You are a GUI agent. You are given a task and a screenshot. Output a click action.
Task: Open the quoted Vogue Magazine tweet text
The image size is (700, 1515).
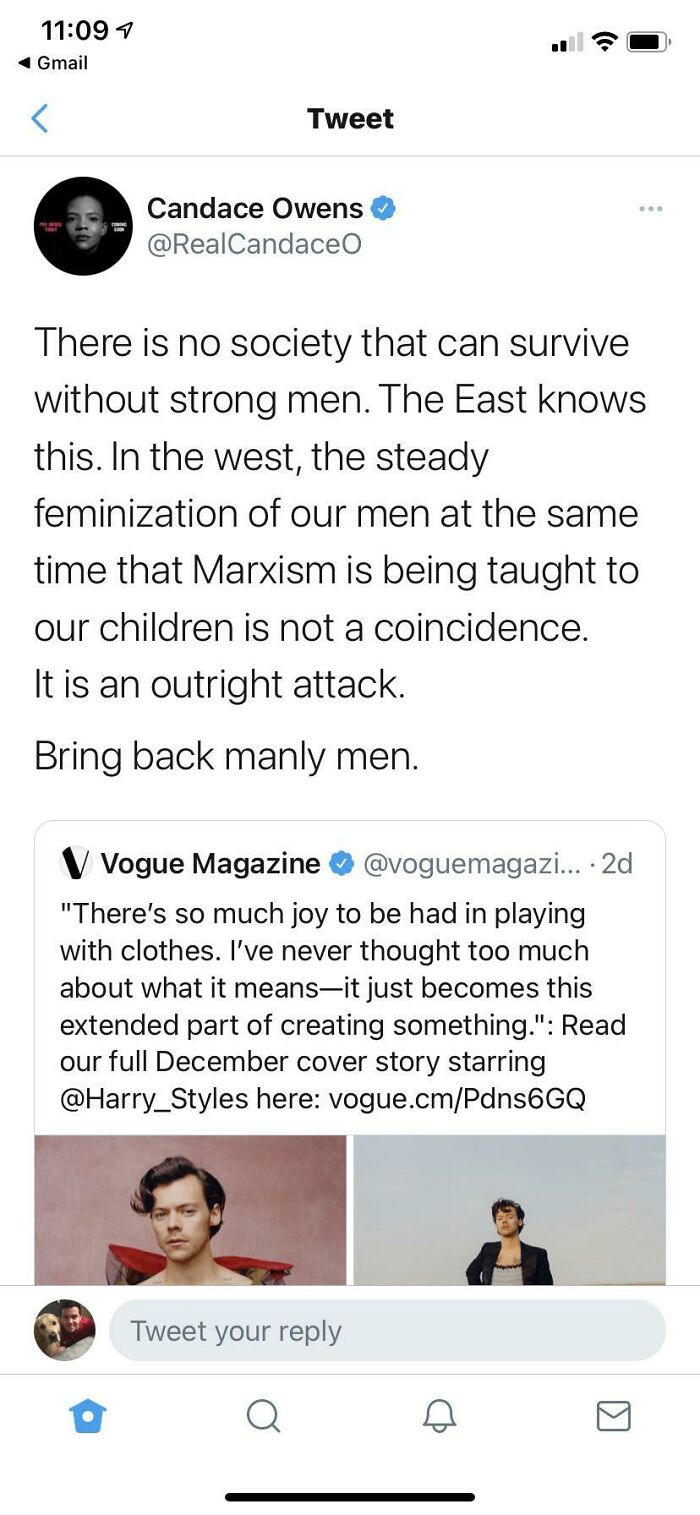pos(343,1006)
